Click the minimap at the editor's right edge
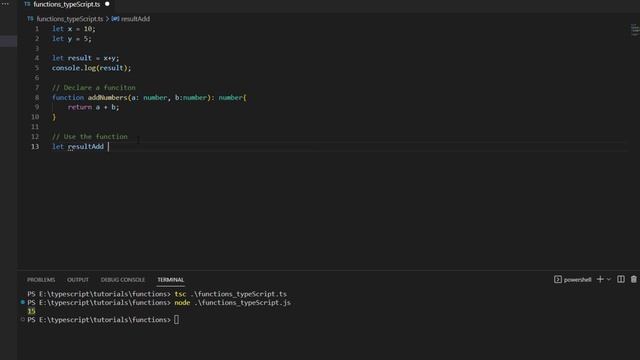The height and width of the screenshot is (360, 640). tap(635, 30)
